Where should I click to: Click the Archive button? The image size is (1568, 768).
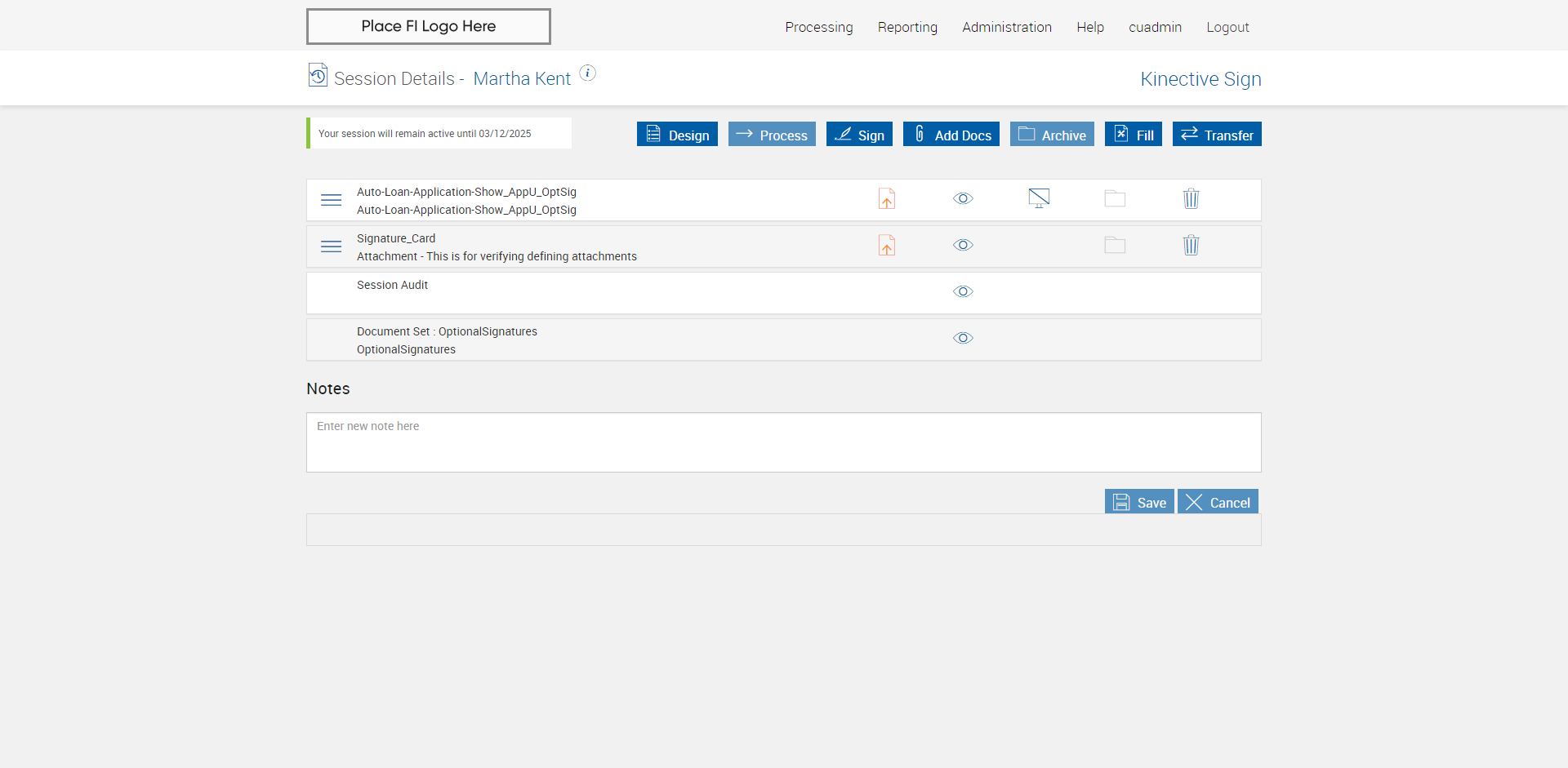coord(1052,134)
